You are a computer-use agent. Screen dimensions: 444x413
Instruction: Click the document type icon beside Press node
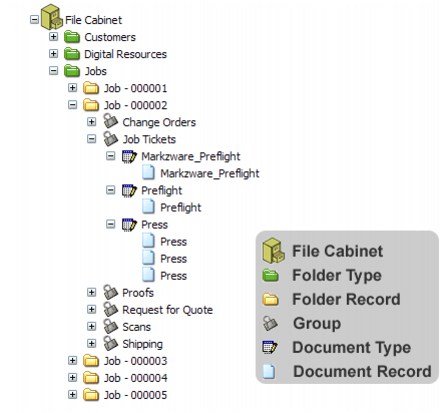pyautogui.click(x=129, y=225)
